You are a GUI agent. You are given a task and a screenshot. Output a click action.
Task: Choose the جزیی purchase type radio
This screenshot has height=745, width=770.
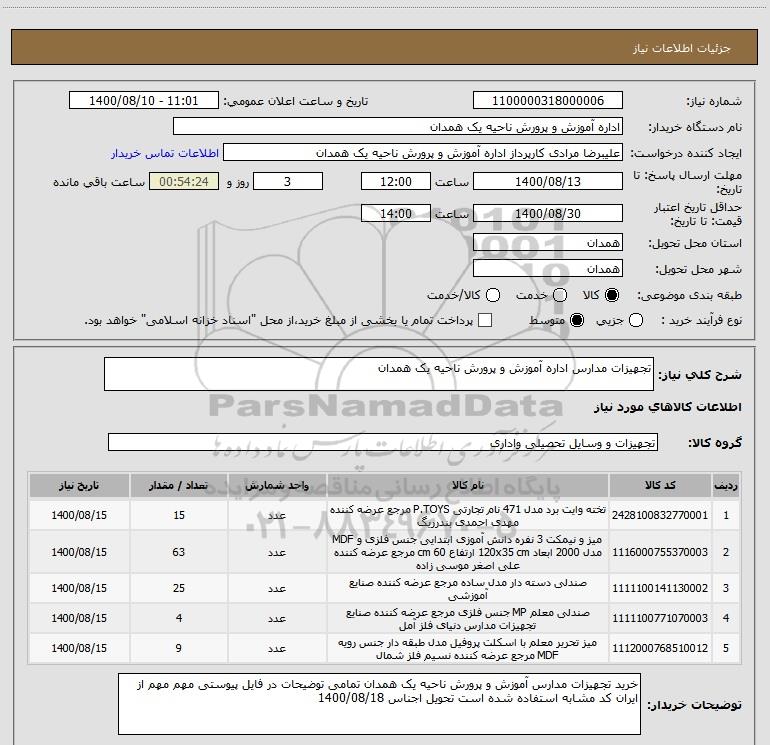[636, 320]
